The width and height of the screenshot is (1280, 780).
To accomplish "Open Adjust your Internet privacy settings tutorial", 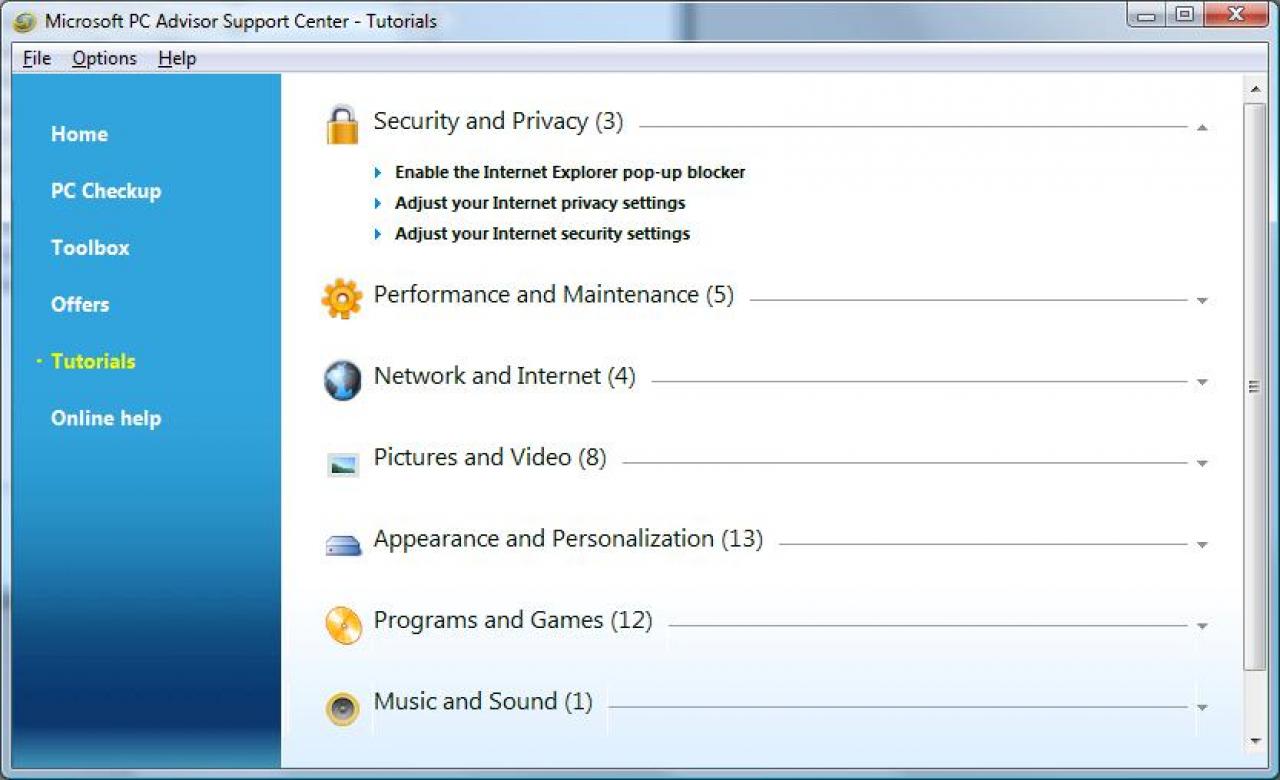I will [540, 203].
